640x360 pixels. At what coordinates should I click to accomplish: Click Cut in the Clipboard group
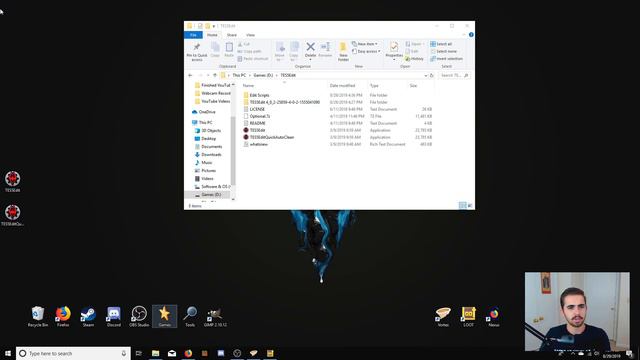[244, 44]
